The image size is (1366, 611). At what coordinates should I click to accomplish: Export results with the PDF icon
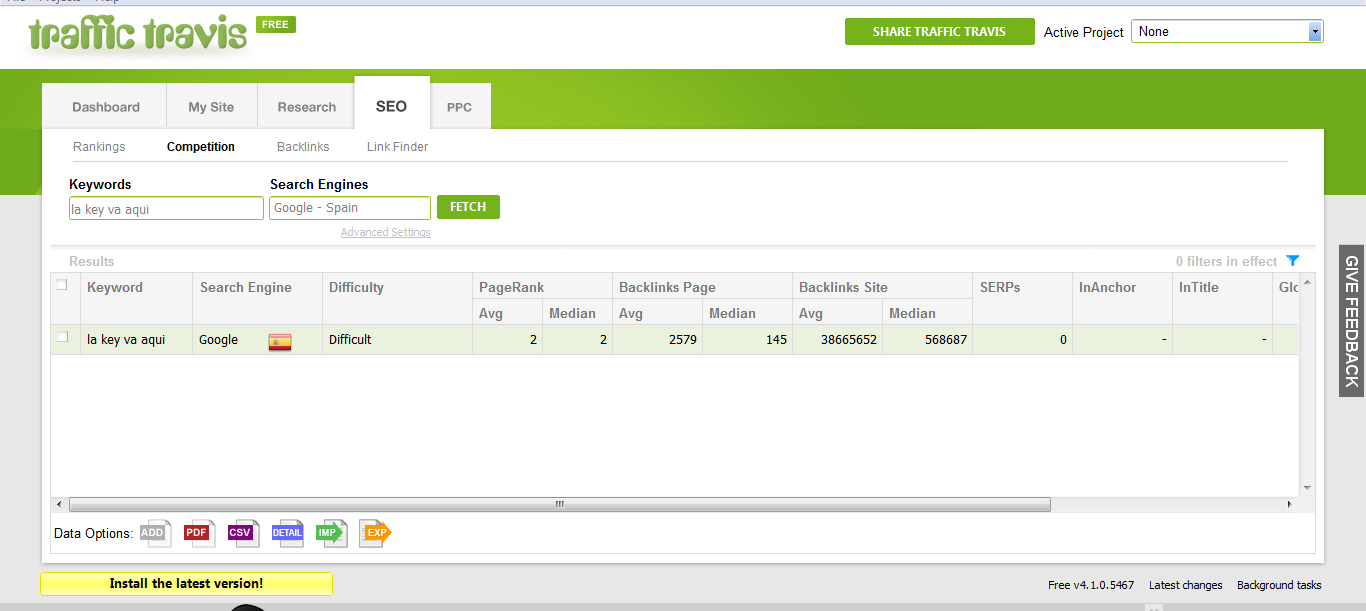199,533
